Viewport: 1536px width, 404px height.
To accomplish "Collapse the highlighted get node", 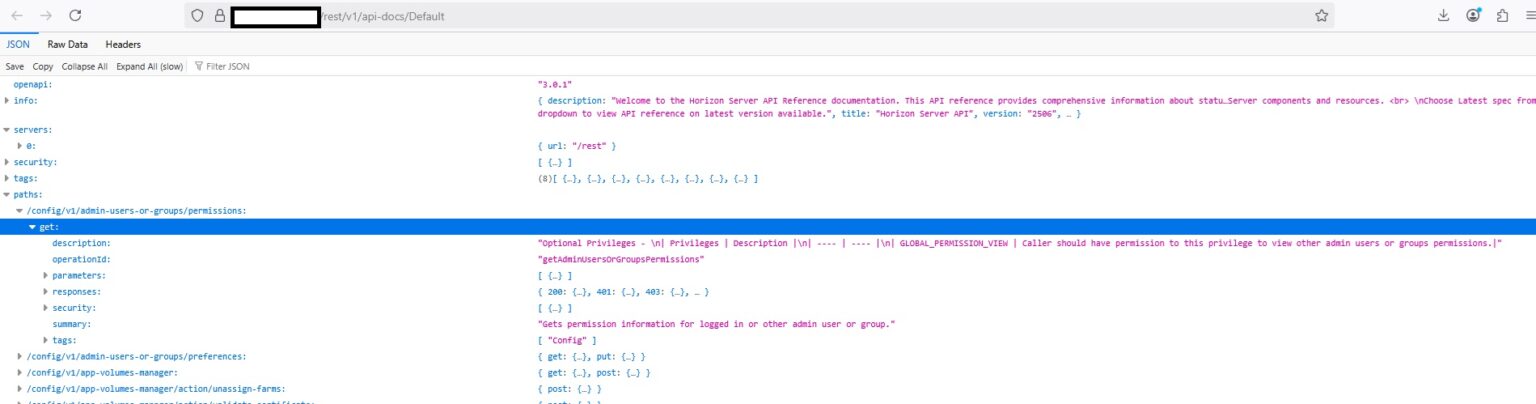I will point(32,227).
